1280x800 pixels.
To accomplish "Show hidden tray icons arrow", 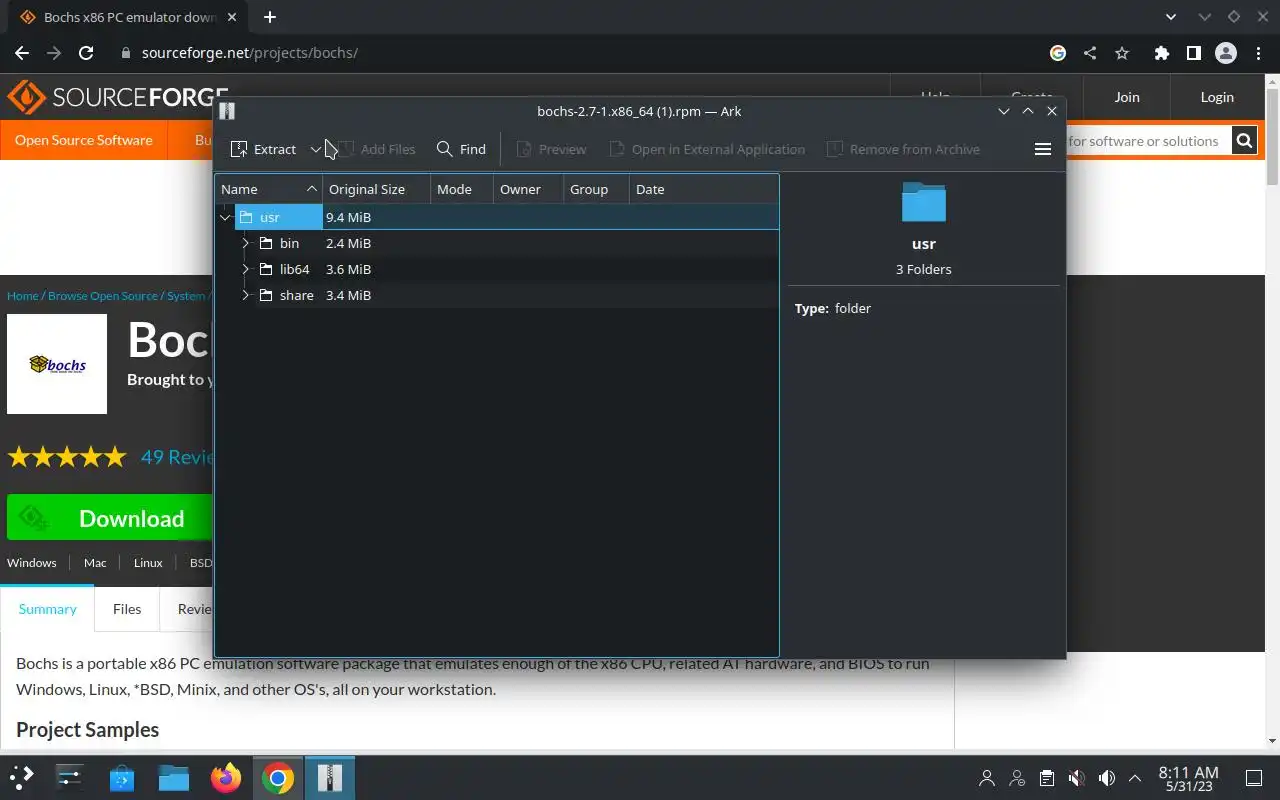I will tap(1135, 778).
